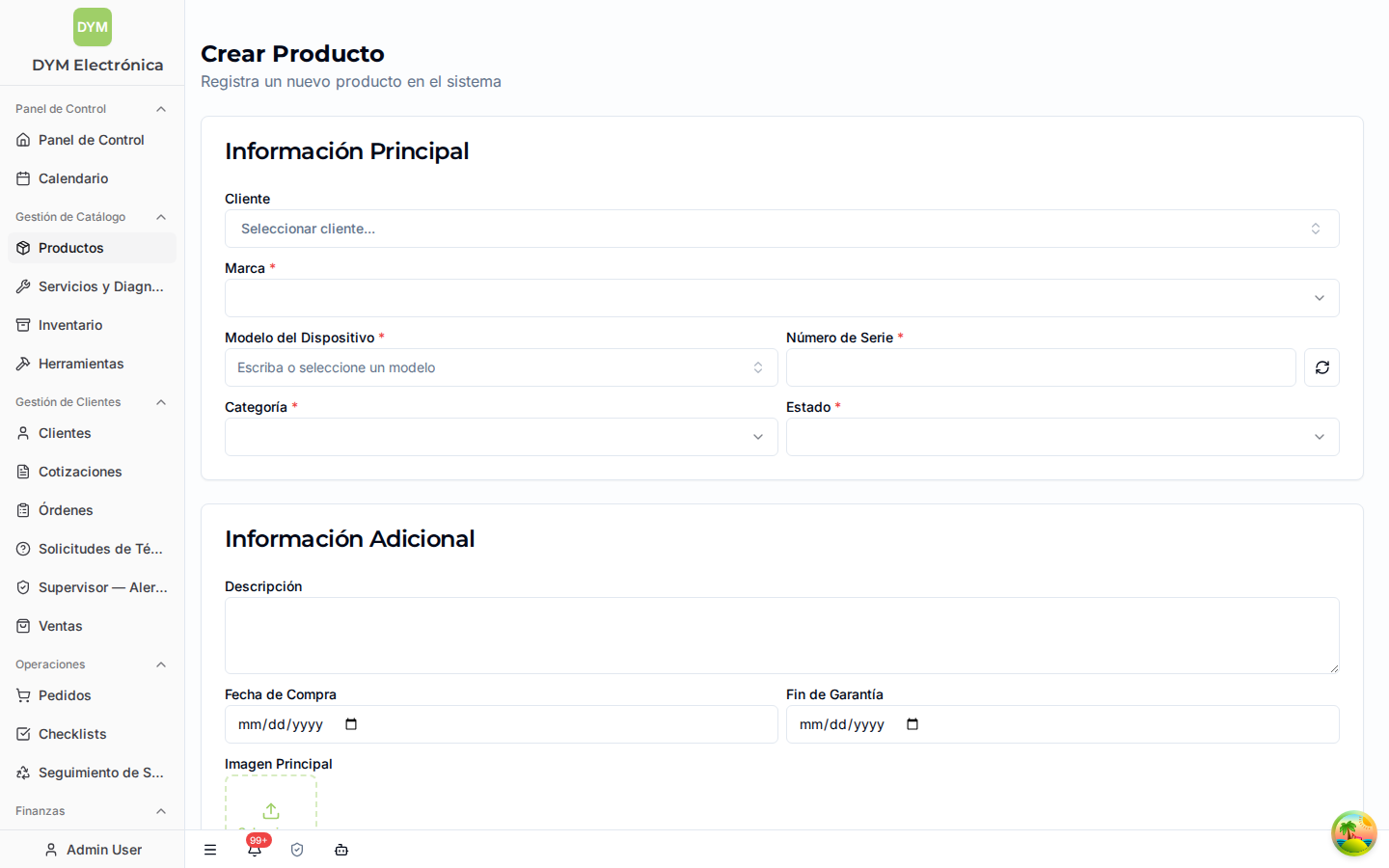Toggle the sidebar hamburger menu icon
This screenshot has height=868, width=1389.
[x=210, y=850]
